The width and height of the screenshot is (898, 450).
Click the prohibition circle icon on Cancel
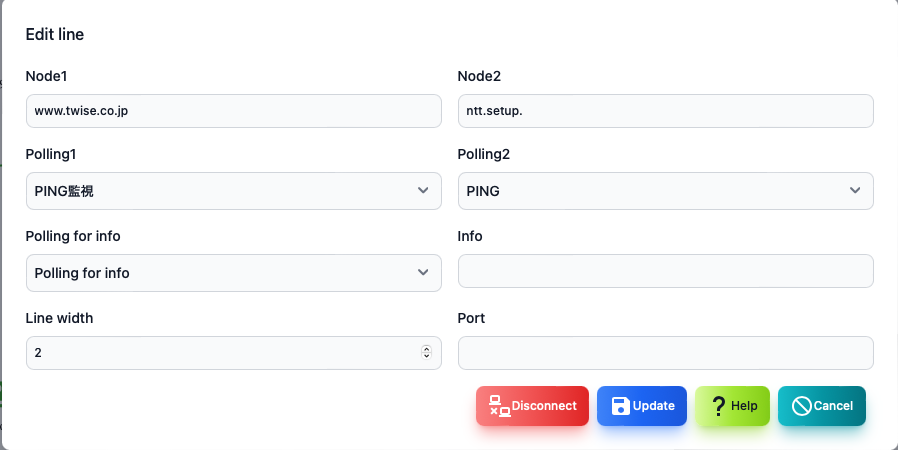[x=801, y=406]
